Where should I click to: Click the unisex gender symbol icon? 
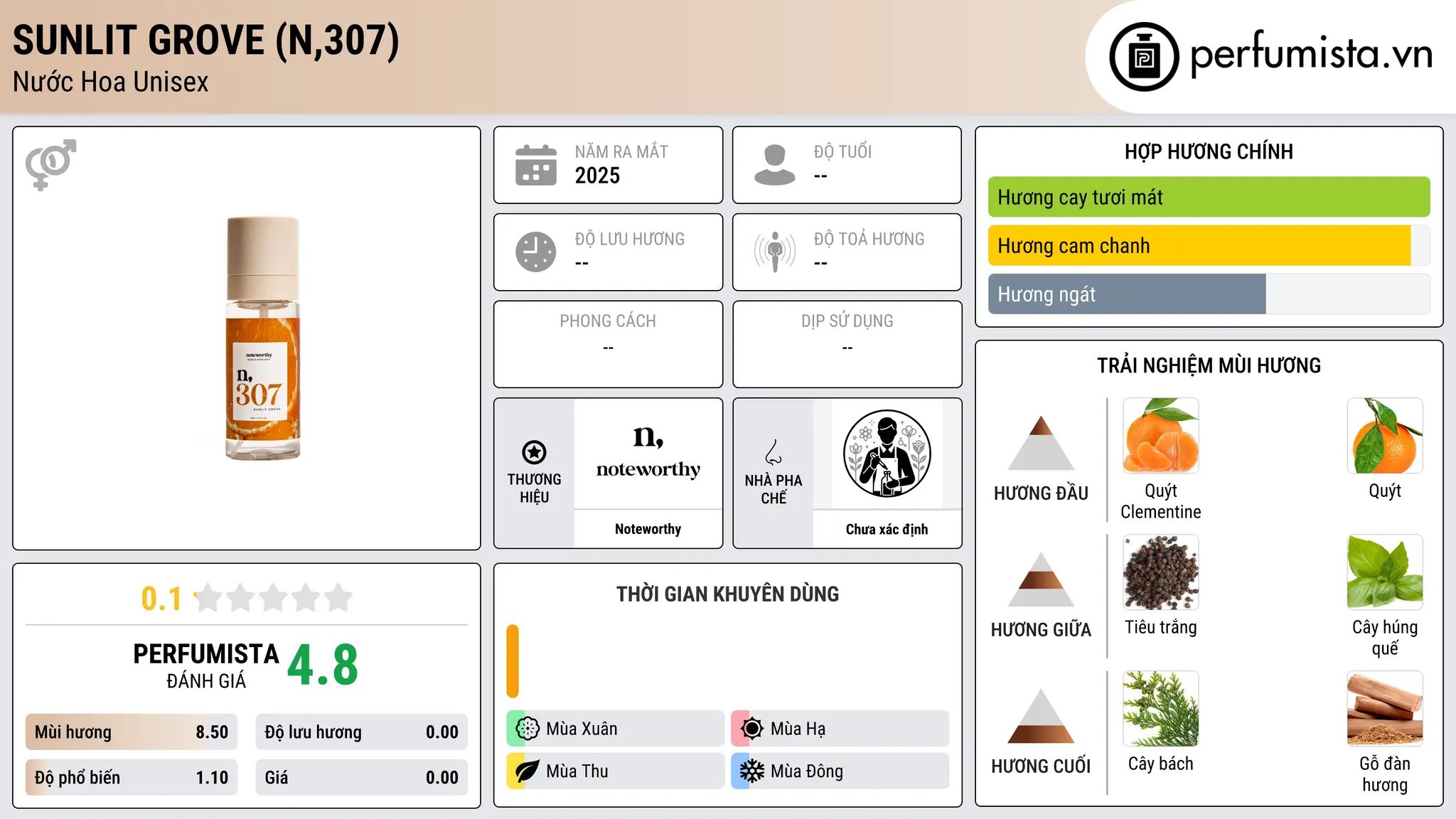pos(50,164)
